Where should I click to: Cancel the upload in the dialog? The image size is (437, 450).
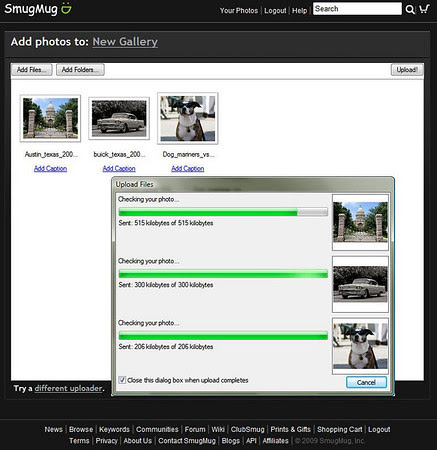(366, 382)
